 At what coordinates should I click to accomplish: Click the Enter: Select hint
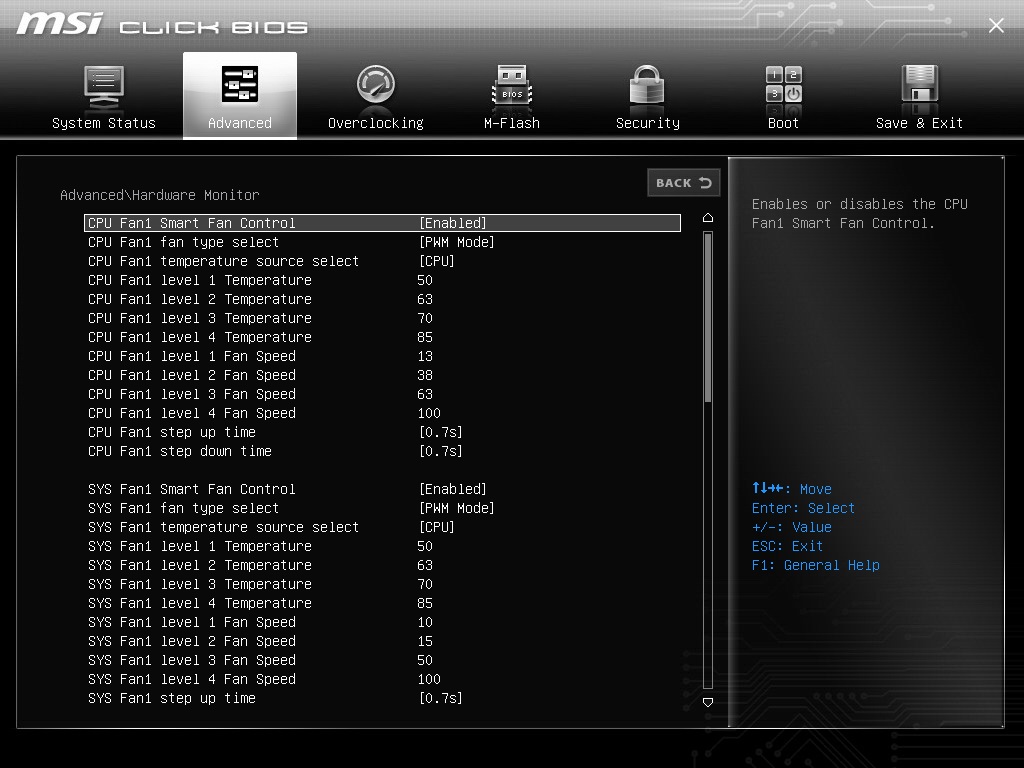click(x=803, y=508)
